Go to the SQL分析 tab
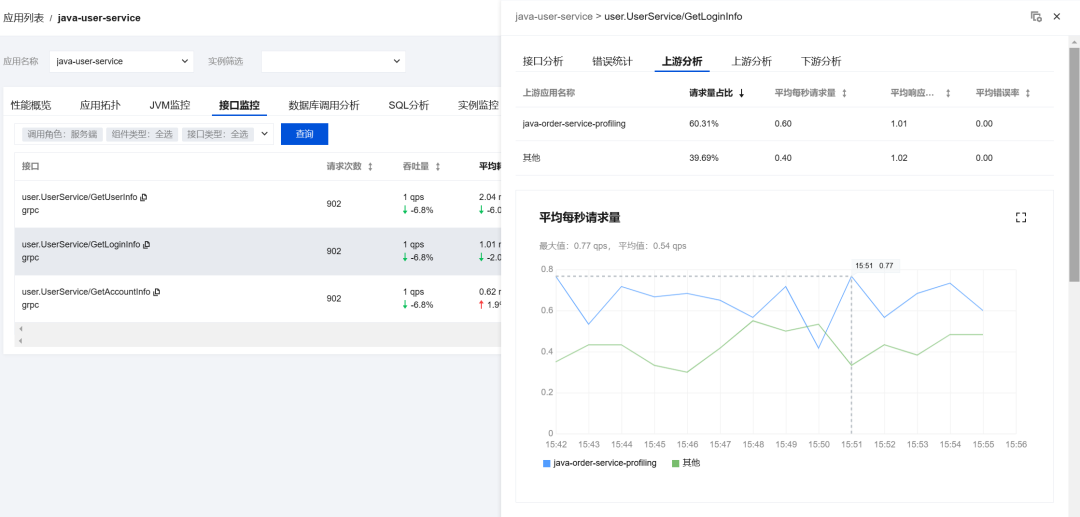 tap(408, 105)
